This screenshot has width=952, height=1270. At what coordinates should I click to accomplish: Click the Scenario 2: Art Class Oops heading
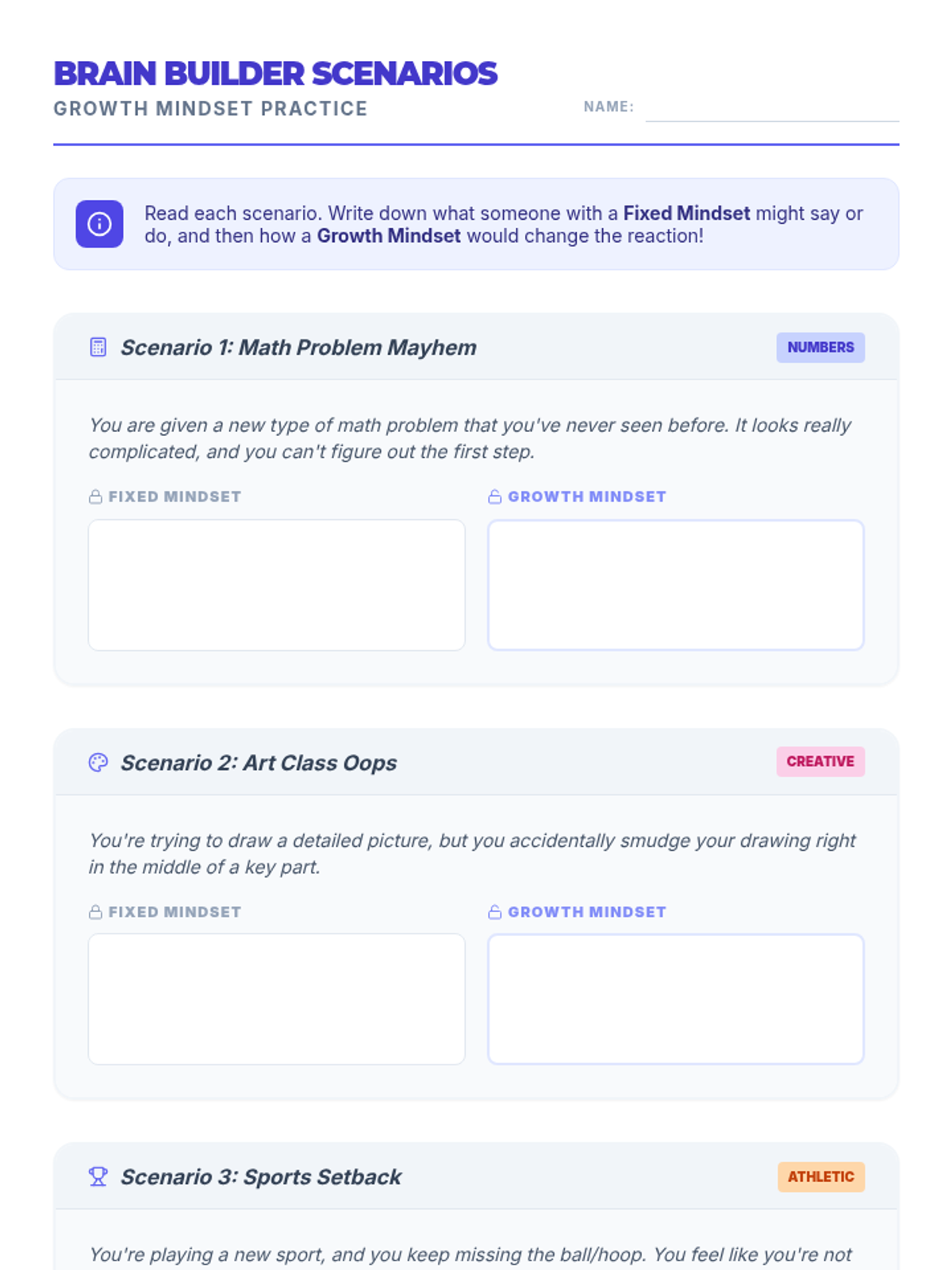pos(259,763)
